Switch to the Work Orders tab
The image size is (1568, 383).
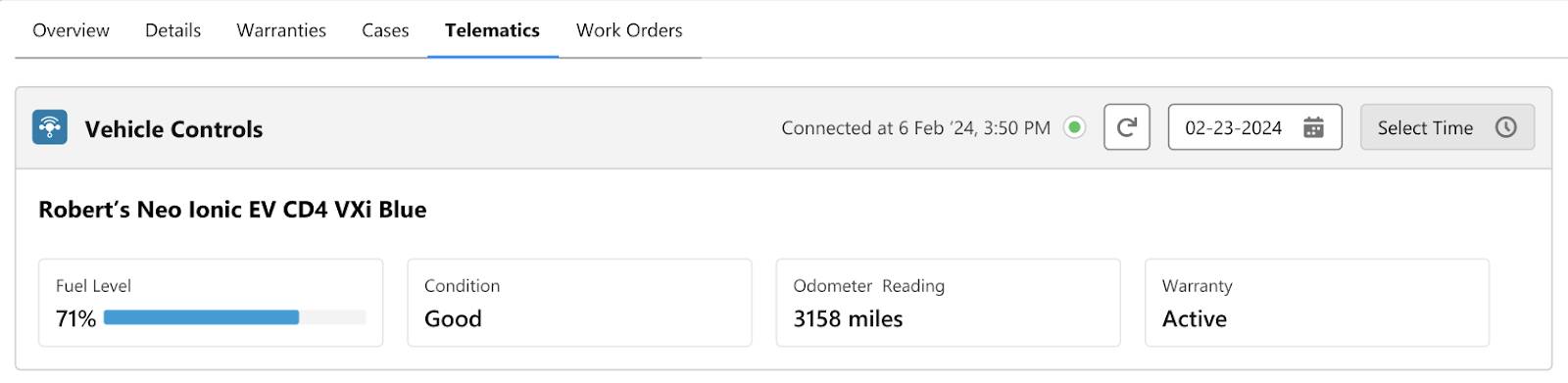pyautogui.click(x=629, y=30)
